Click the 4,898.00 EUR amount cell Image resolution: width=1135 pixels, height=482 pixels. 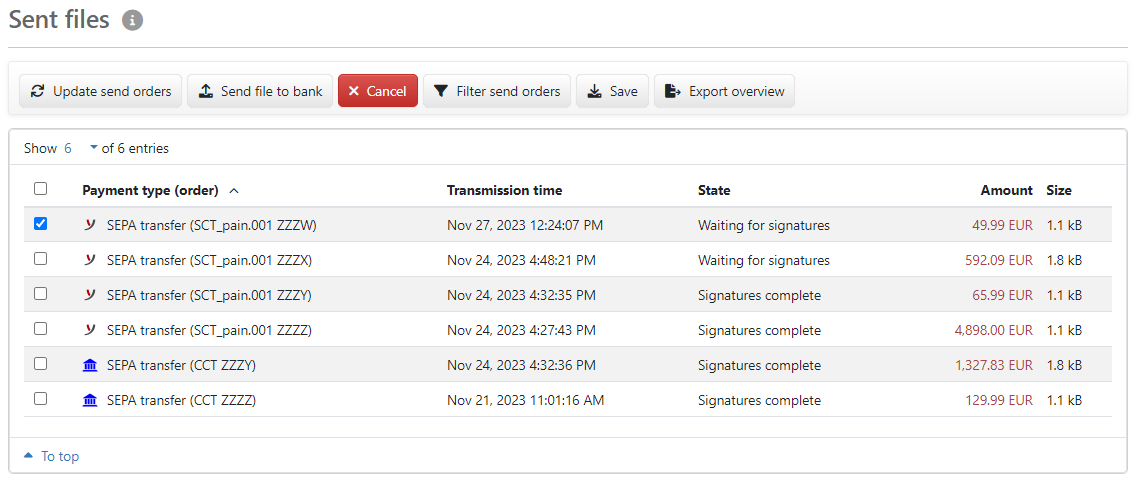(x=993, y=330)
